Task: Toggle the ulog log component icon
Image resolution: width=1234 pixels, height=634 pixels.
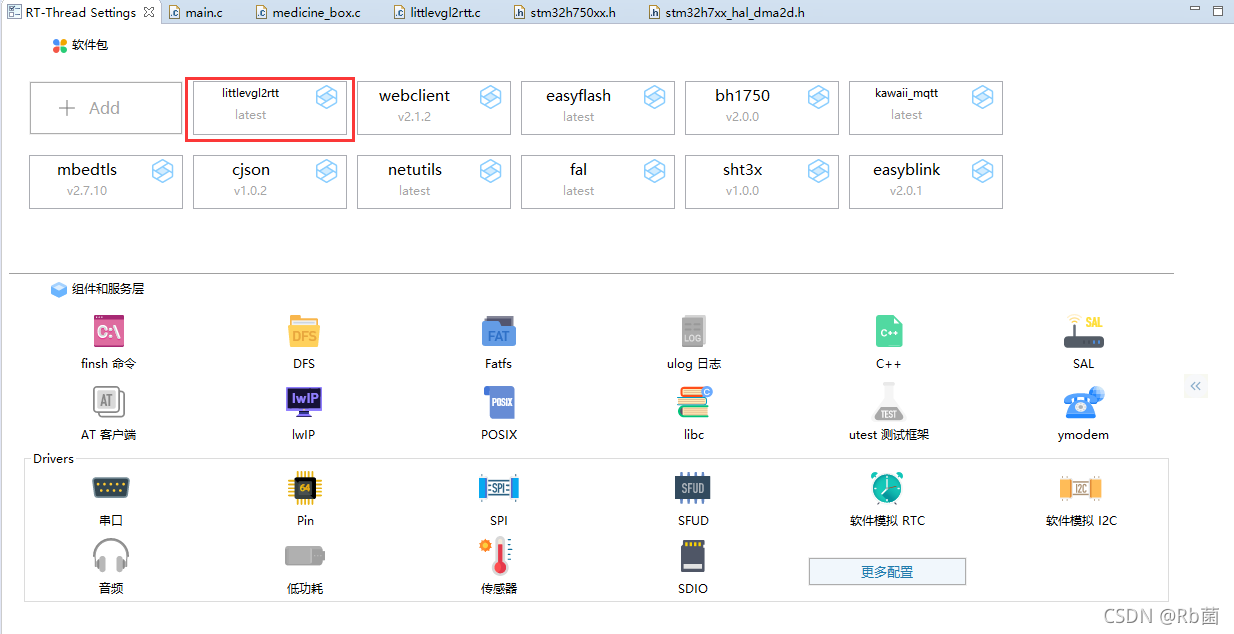Action: click(x=693, y=331)
